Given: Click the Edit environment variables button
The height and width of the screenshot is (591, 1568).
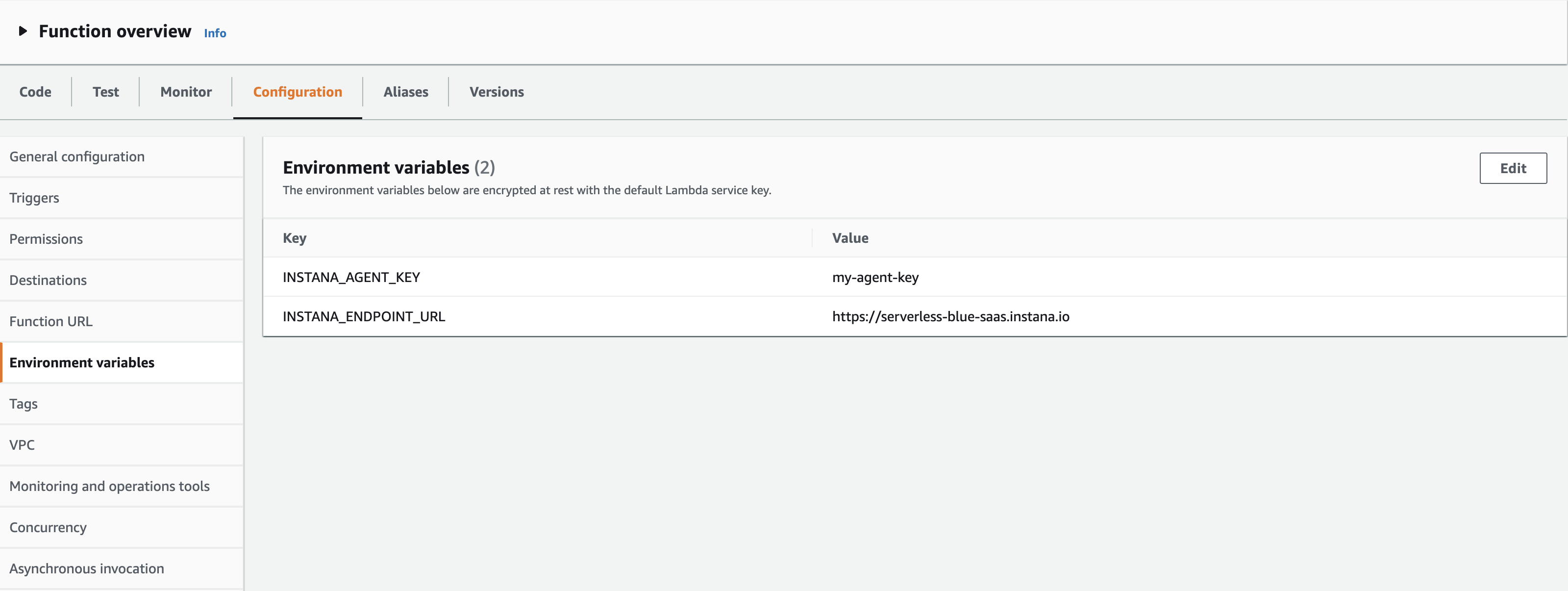Looking at the screenshot, I should pos(1513,168).
